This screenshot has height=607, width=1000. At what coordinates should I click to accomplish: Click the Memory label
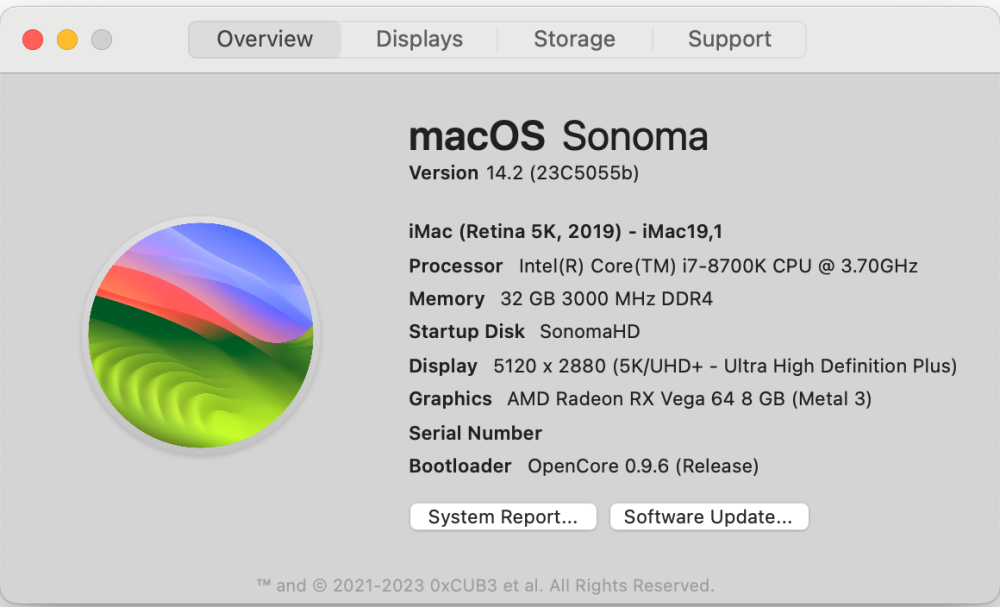446,299
